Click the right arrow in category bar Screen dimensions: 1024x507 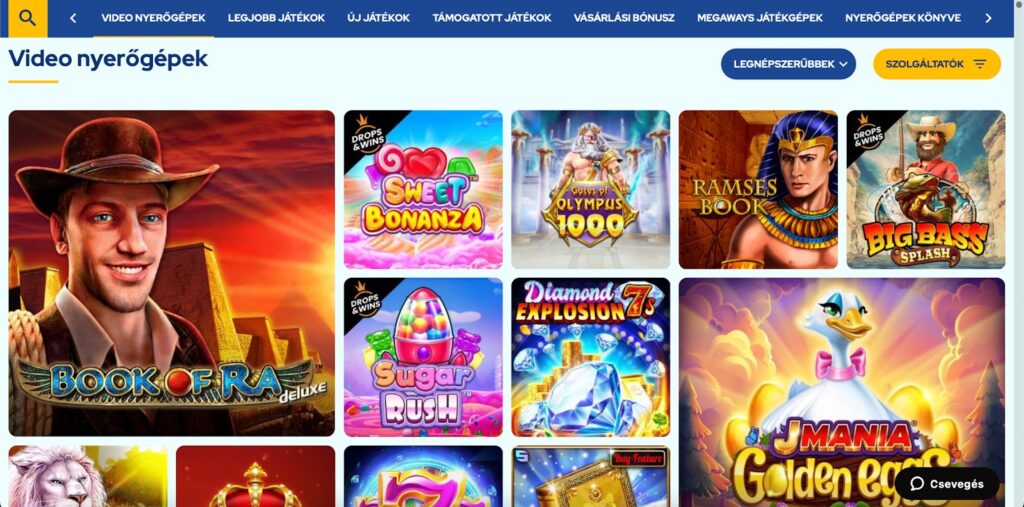point(988,18)
